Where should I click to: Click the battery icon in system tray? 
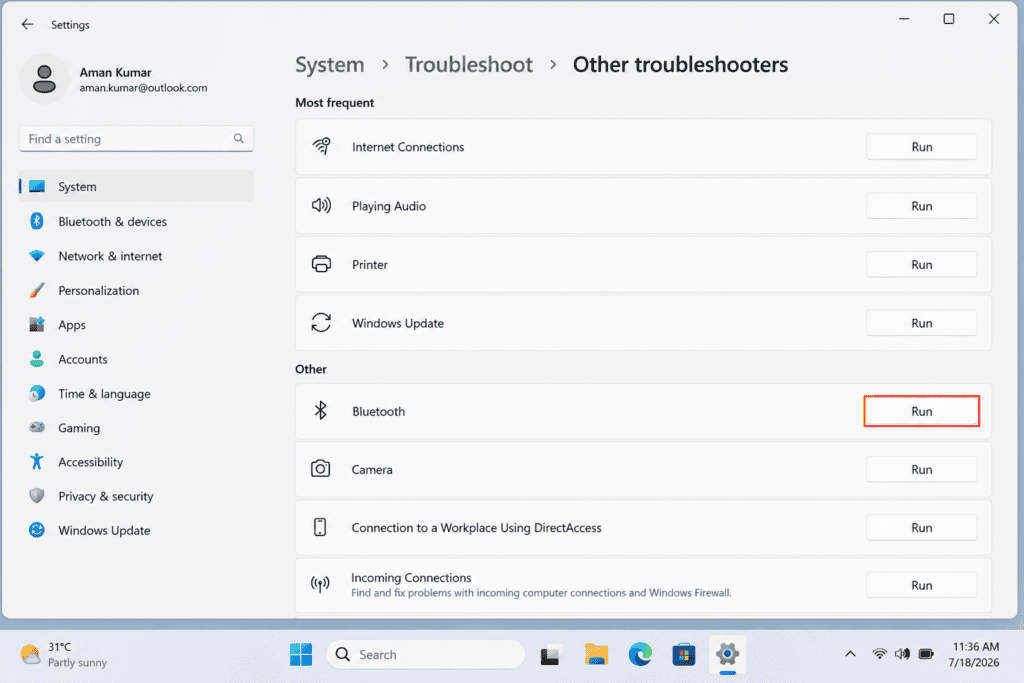926,654
